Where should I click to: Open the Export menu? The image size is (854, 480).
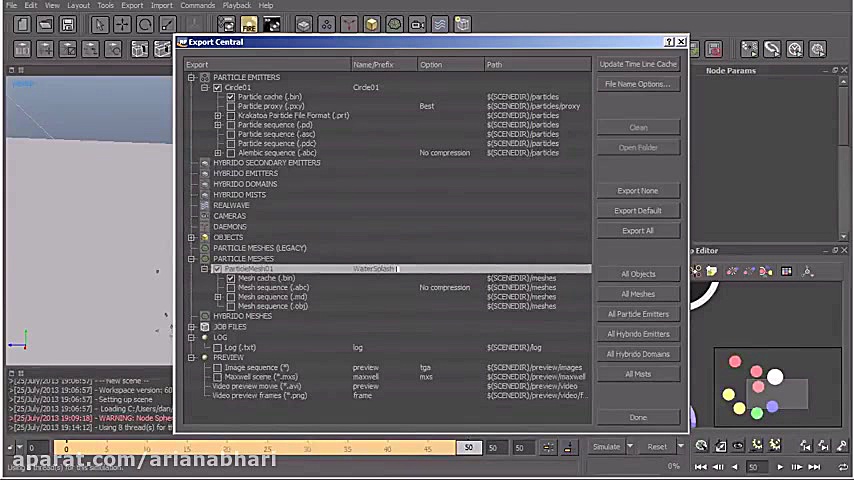tap(132, 5)
